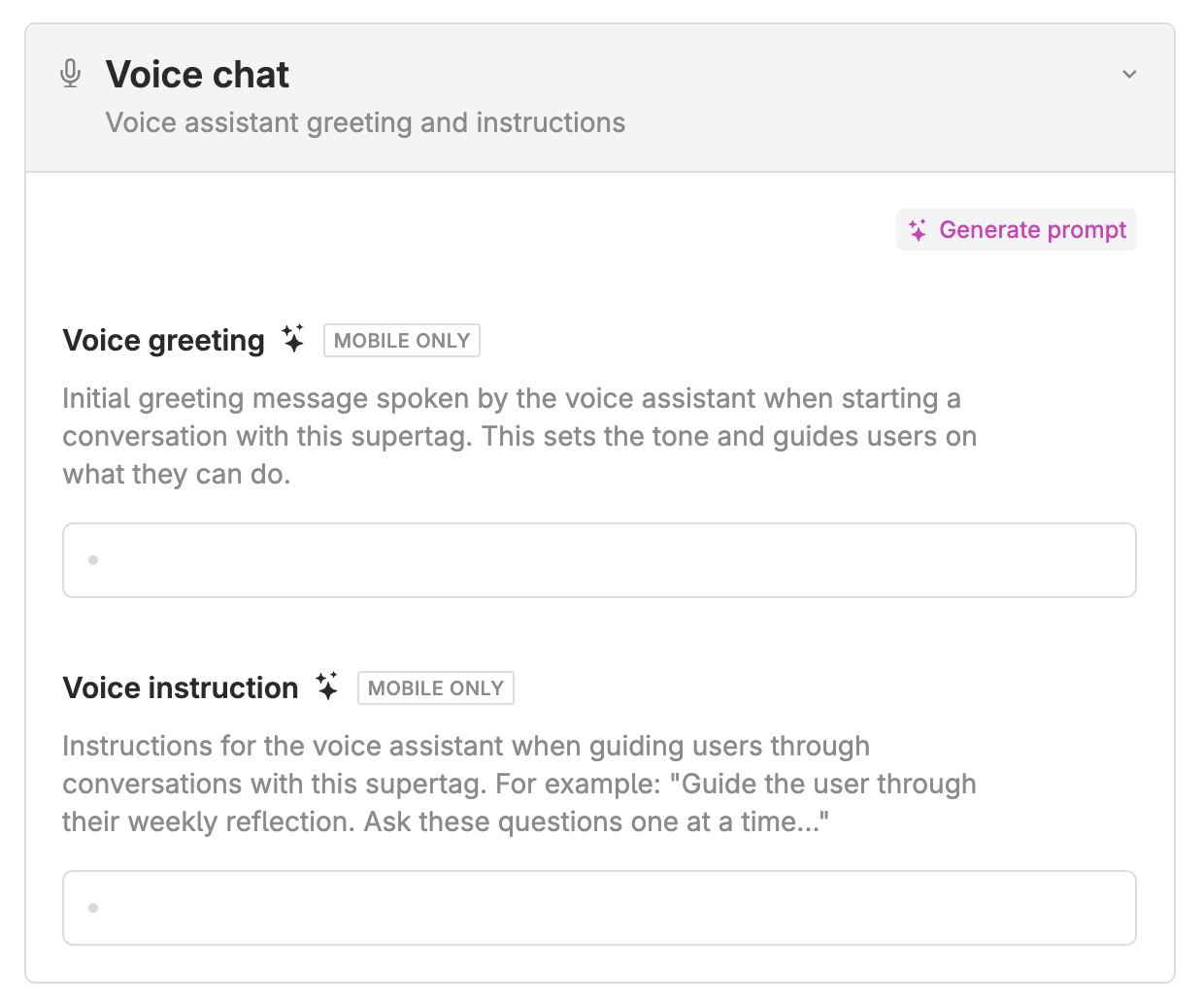Click the microphone icon beside Voice chat

[70, 74]
